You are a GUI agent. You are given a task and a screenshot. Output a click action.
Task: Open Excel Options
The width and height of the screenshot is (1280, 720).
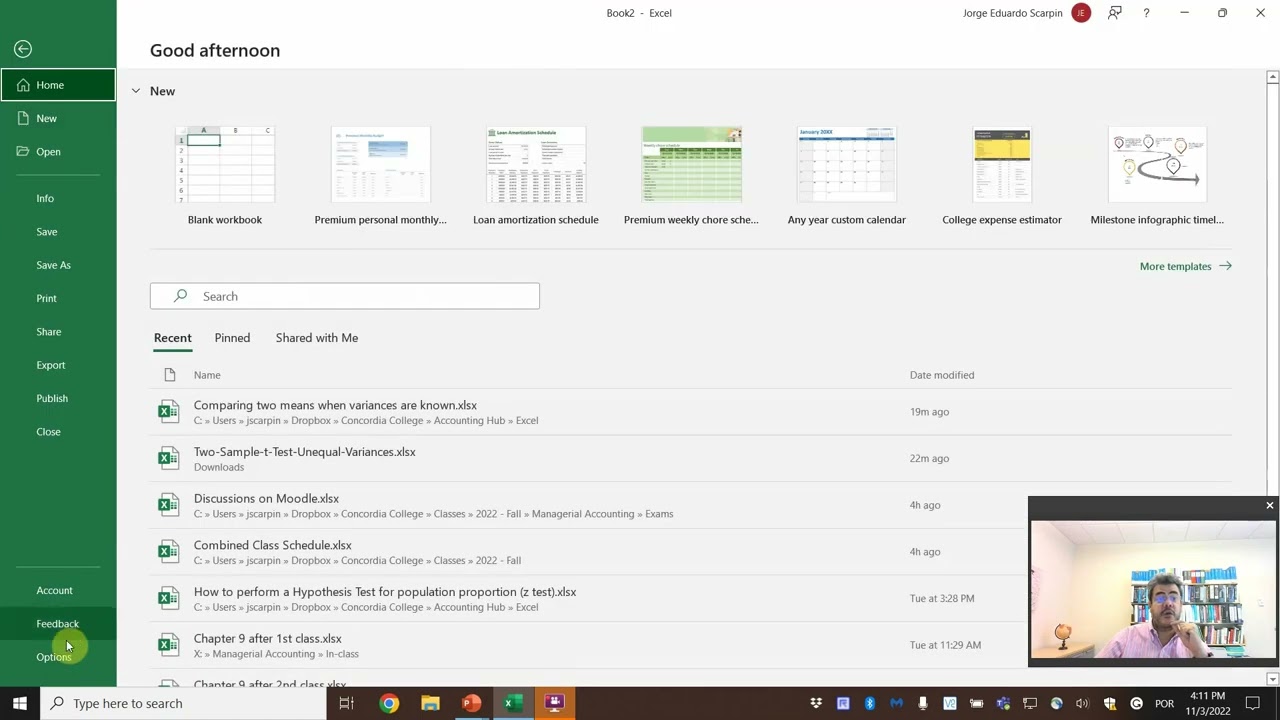(x=58, y=657)
